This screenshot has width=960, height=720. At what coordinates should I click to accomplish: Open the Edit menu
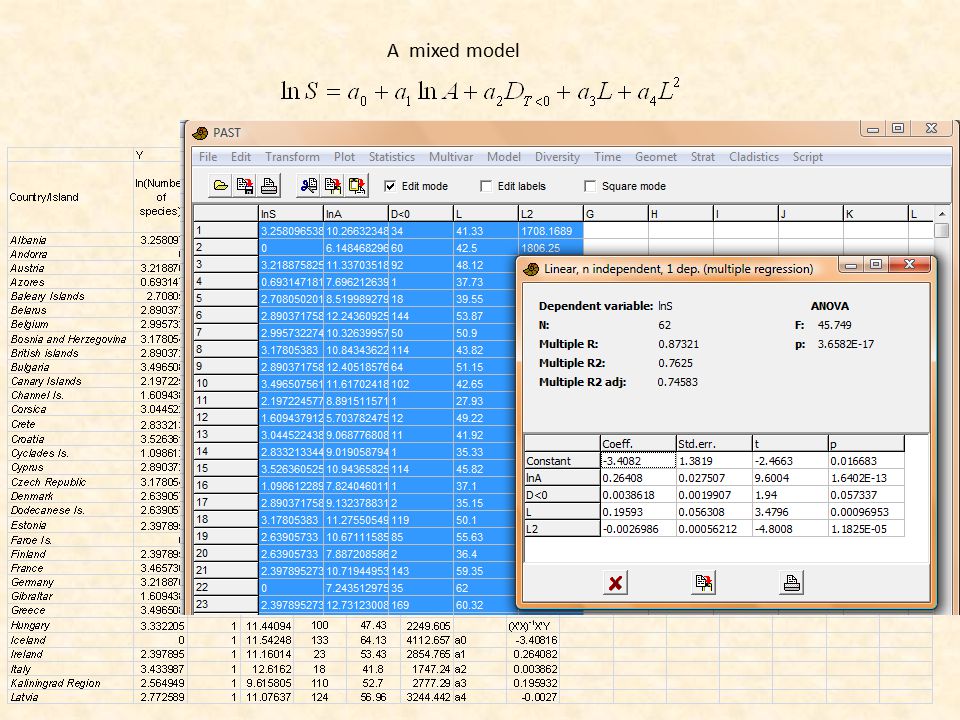tap(241, 157)
